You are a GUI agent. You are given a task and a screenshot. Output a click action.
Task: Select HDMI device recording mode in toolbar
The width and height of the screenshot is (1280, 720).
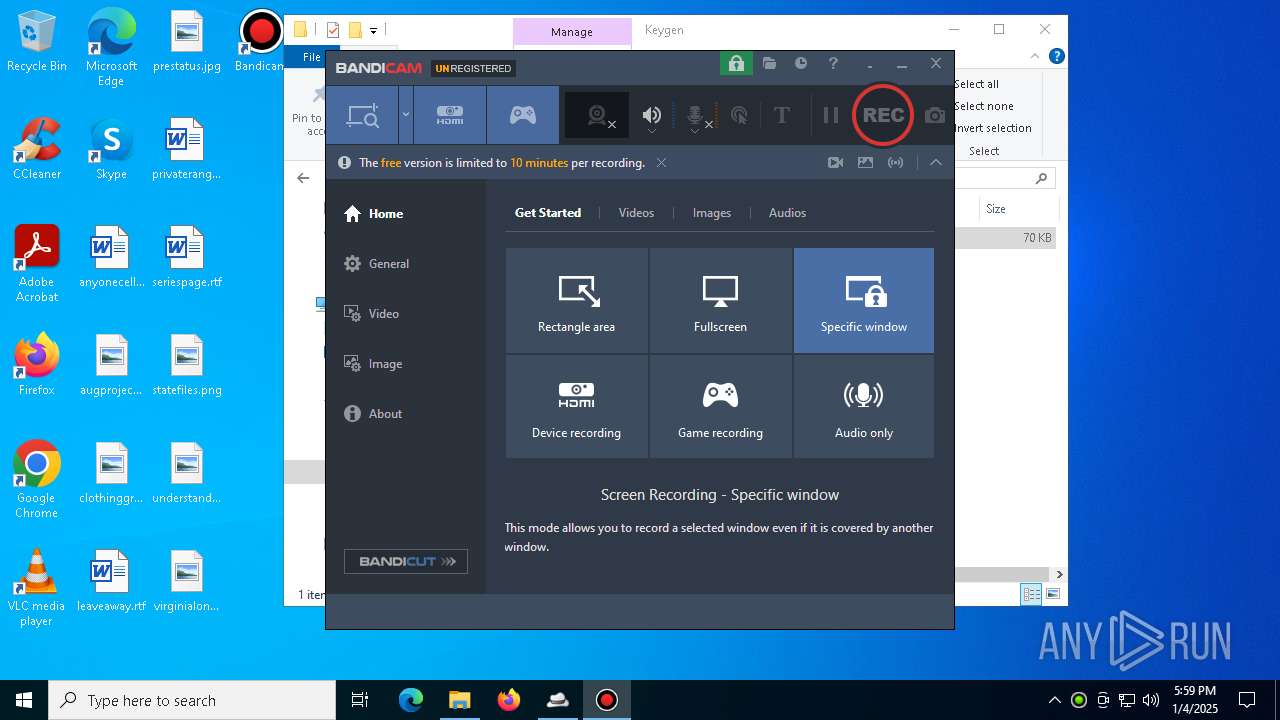coord(450,115)
